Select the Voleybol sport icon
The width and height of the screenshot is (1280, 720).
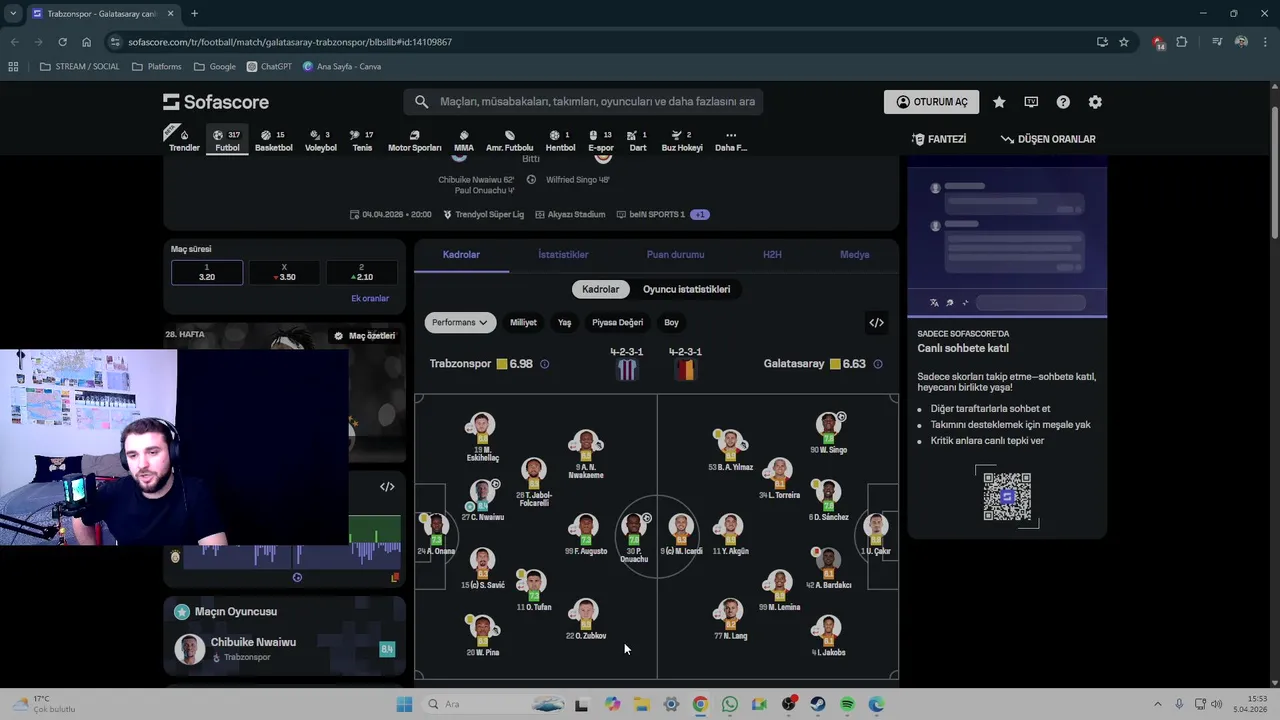click(x=320, y=140)
